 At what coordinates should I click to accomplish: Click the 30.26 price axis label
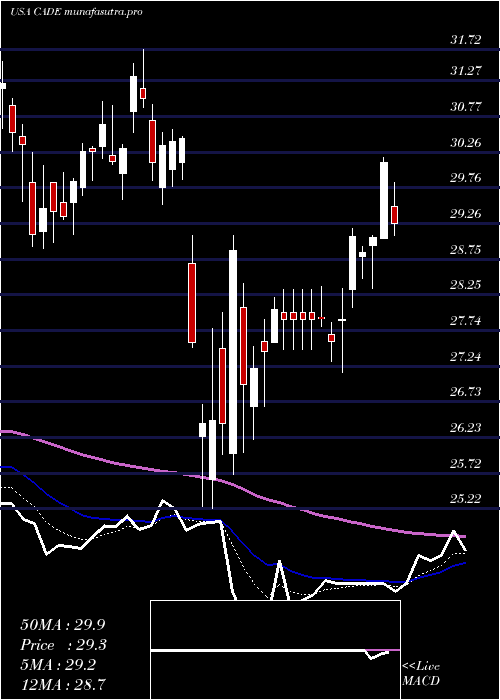pos(466,143)
